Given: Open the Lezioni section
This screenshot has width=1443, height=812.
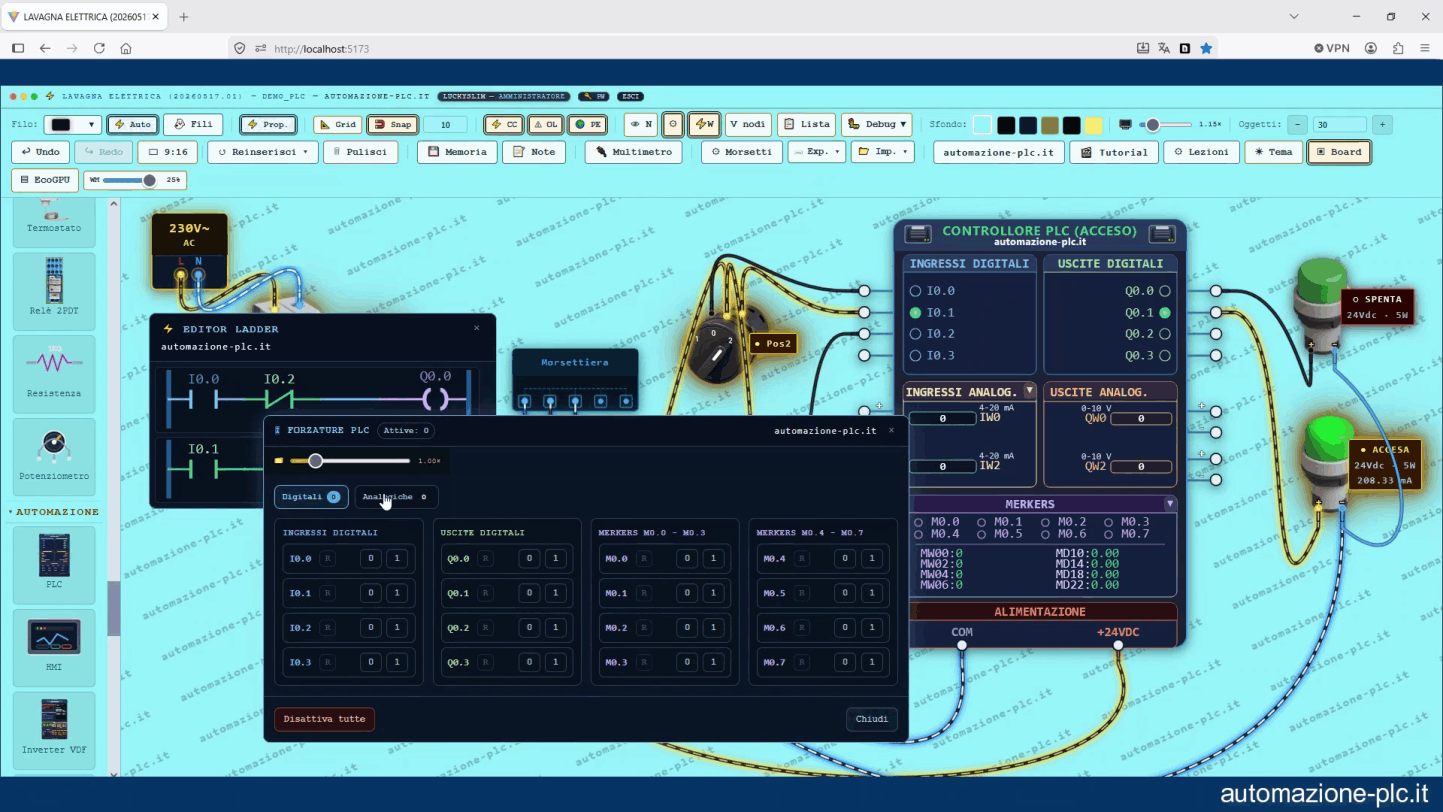Looking at the screenshot, I should coord(1201,152).
